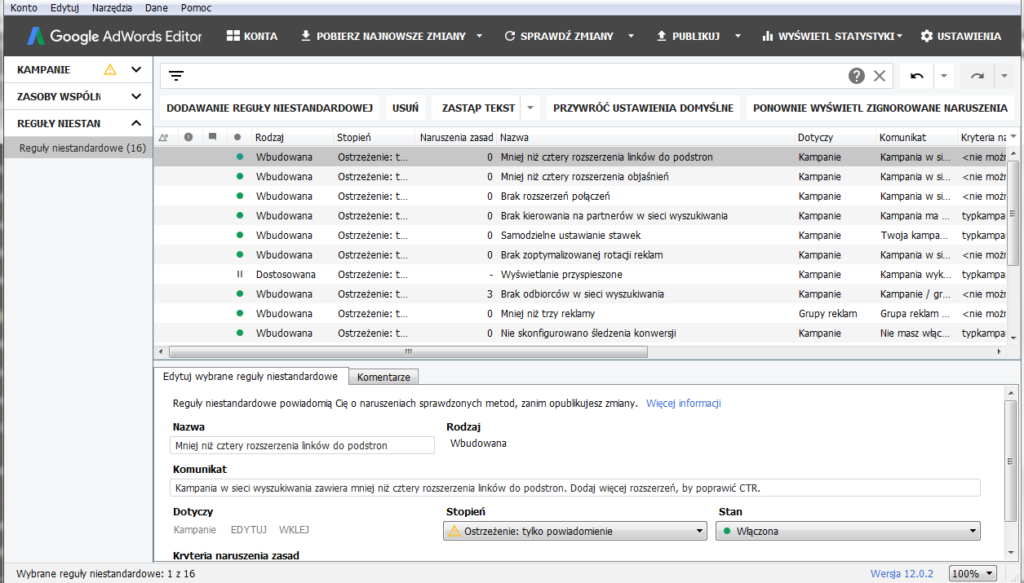Open the Więcej informacji link
Viewport: 1024px width, 583px height.
683,404
